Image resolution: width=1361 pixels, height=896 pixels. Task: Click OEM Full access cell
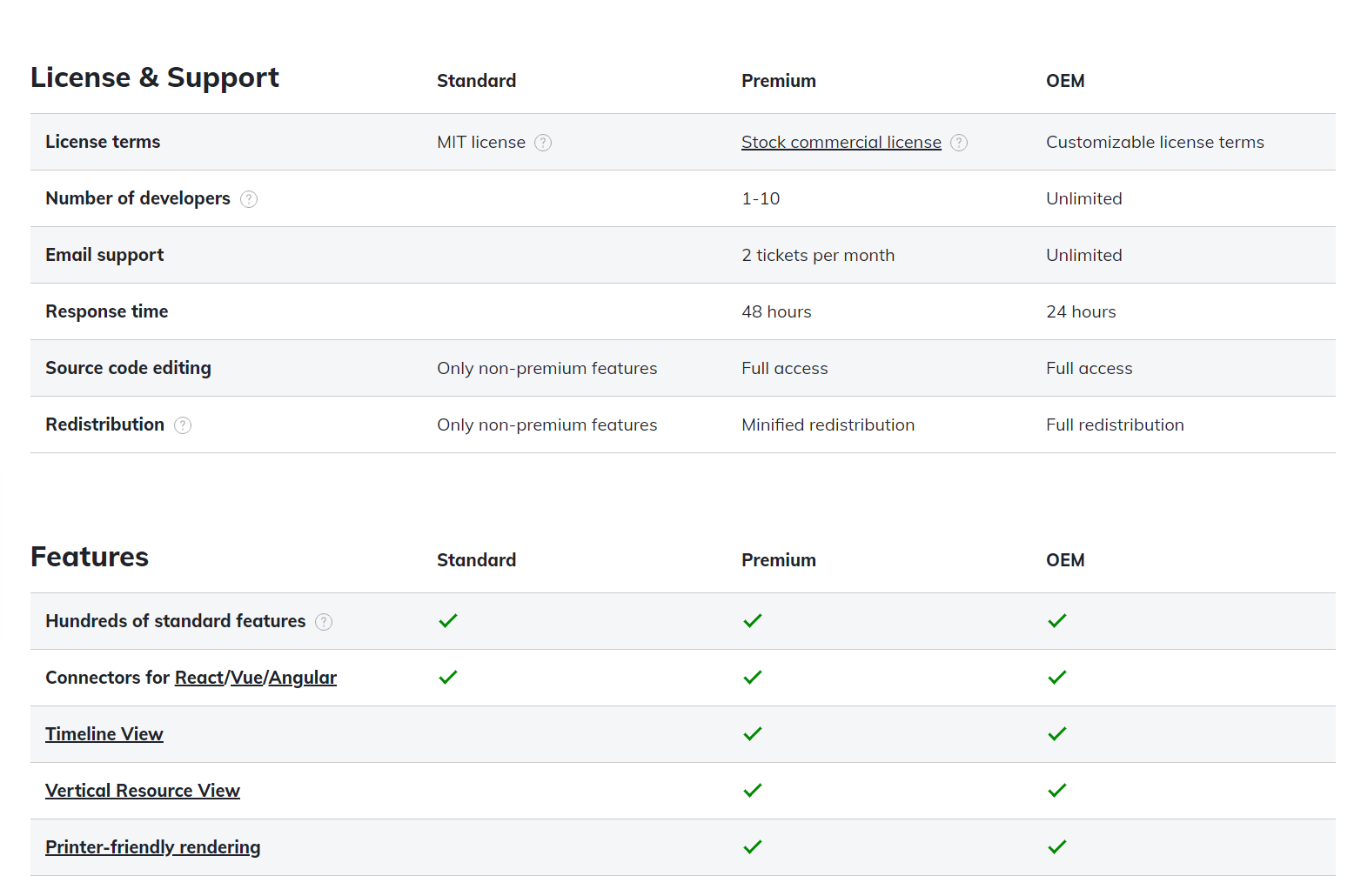coord(1089,369)
